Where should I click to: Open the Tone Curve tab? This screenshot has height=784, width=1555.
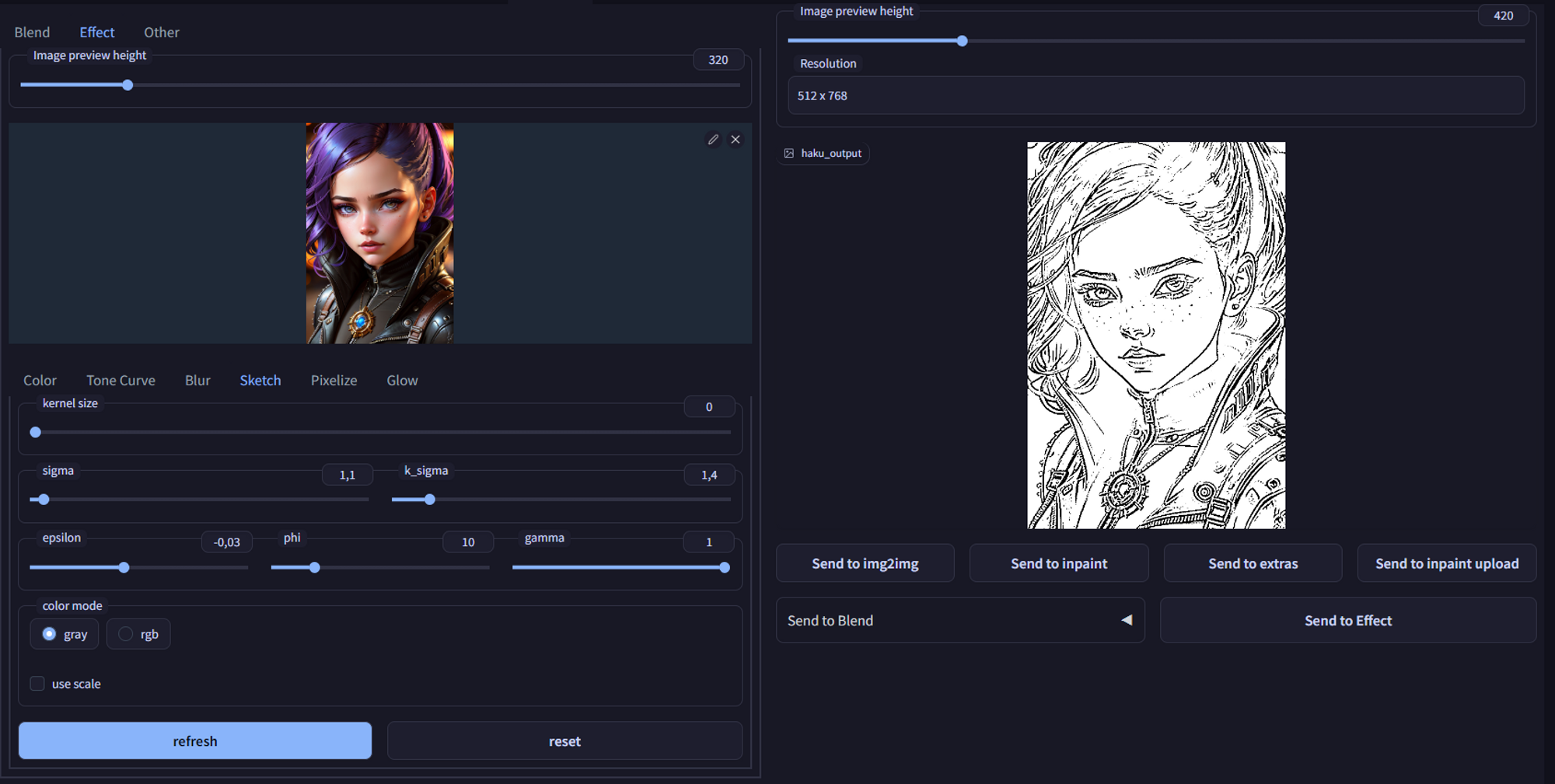pos(121,381)
